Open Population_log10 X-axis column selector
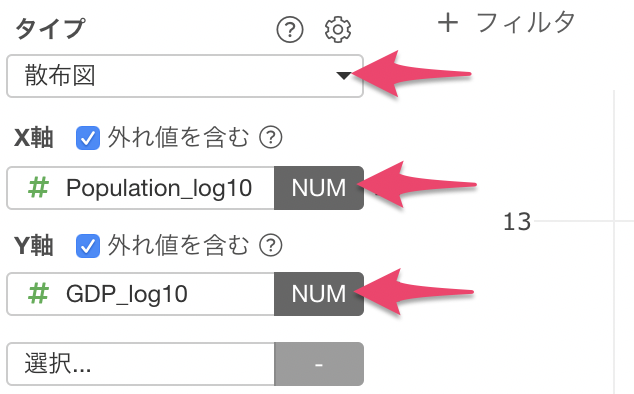 [x=141, y=188]
